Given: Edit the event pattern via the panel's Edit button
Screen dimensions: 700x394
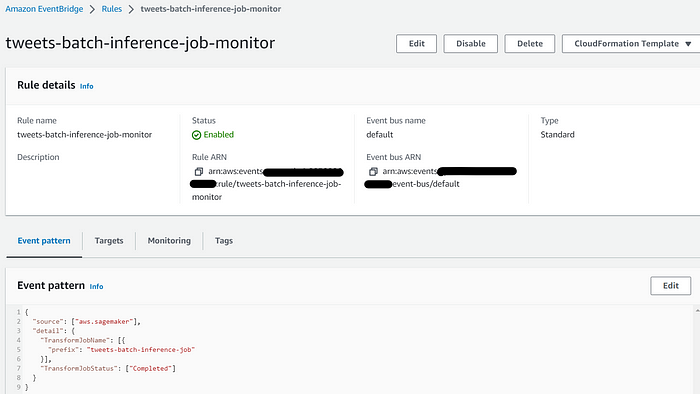Looking at the screenshot, I should click(671, 286).
